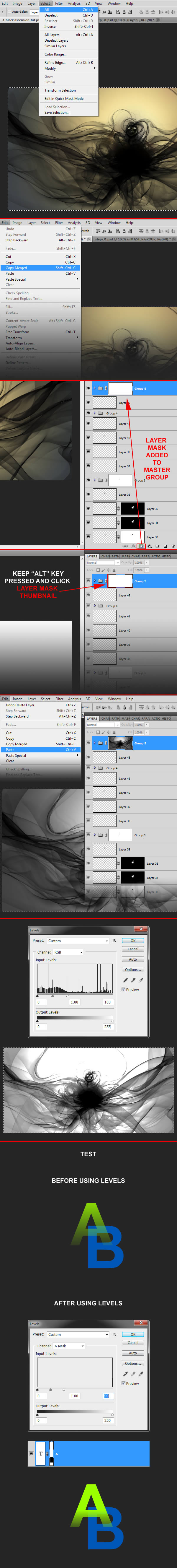The height and width of the screenshot is (1568, 177).
Task: Uncheck Preview checkbox in A Mask Levels dialog
Action: coord(124,1384)
